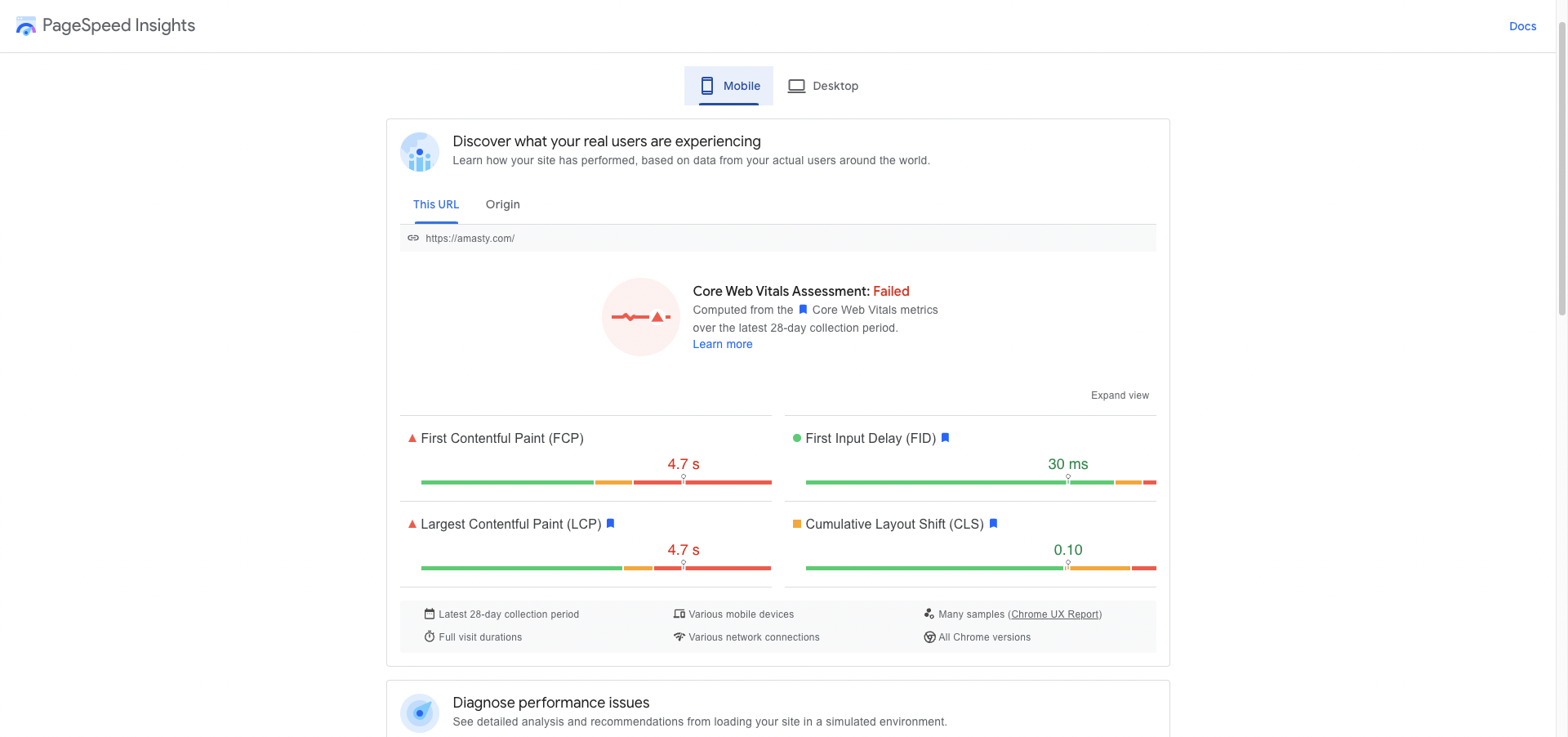Click Expand view
Viewport: 1568px width, 737px height.
[1120, 395]
